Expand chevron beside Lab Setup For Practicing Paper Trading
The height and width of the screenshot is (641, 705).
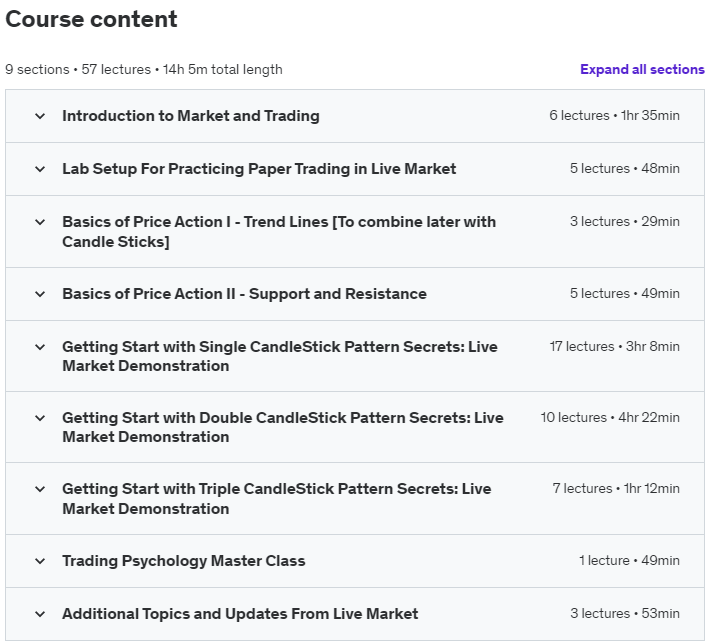click(40, 169)
